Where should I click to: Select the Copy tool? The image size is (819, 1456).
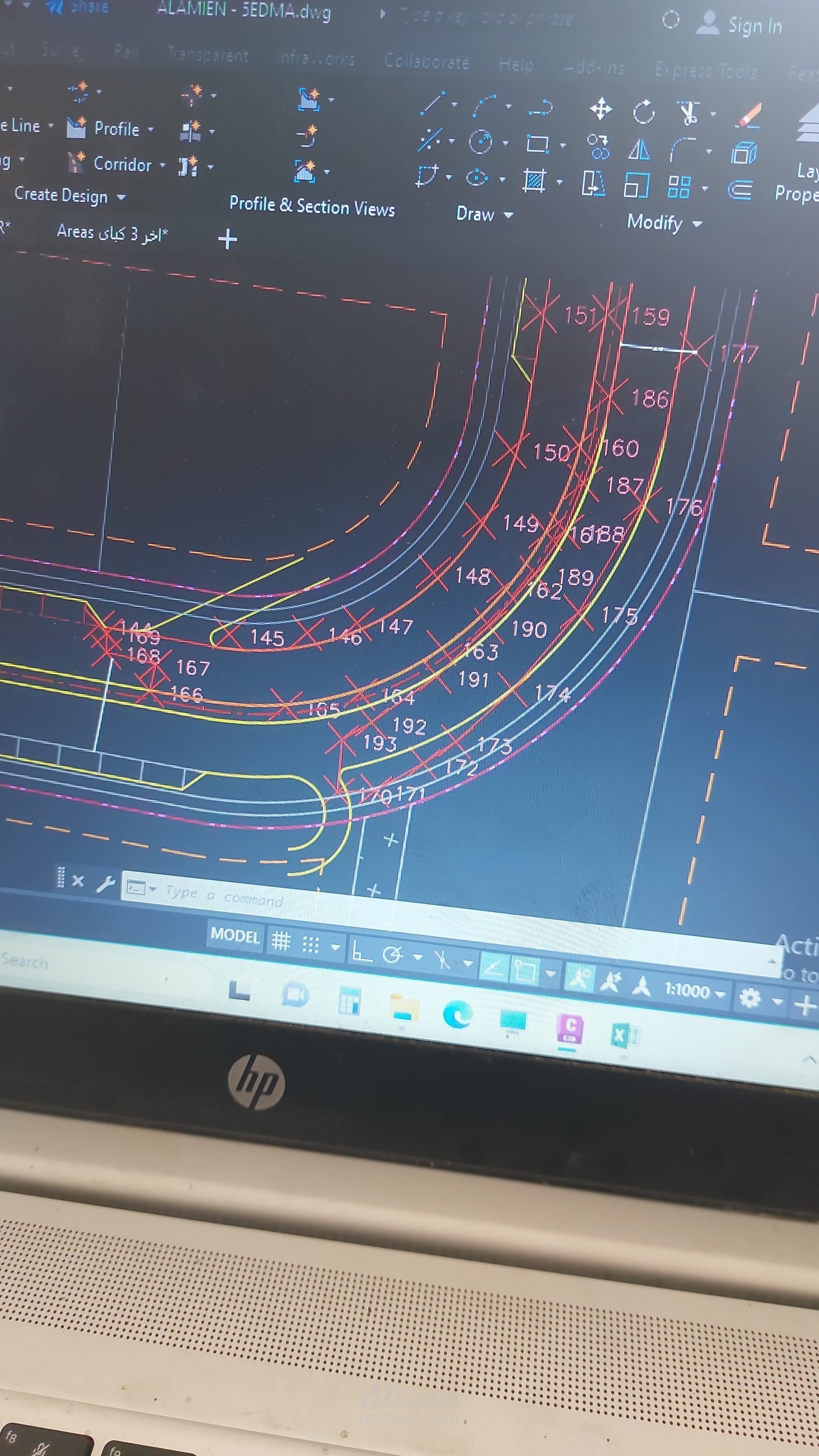click(598, 146)
